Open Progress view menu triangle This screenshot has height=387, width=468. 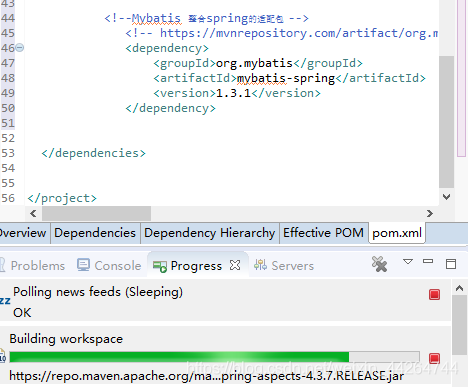[x=408, y=261]
